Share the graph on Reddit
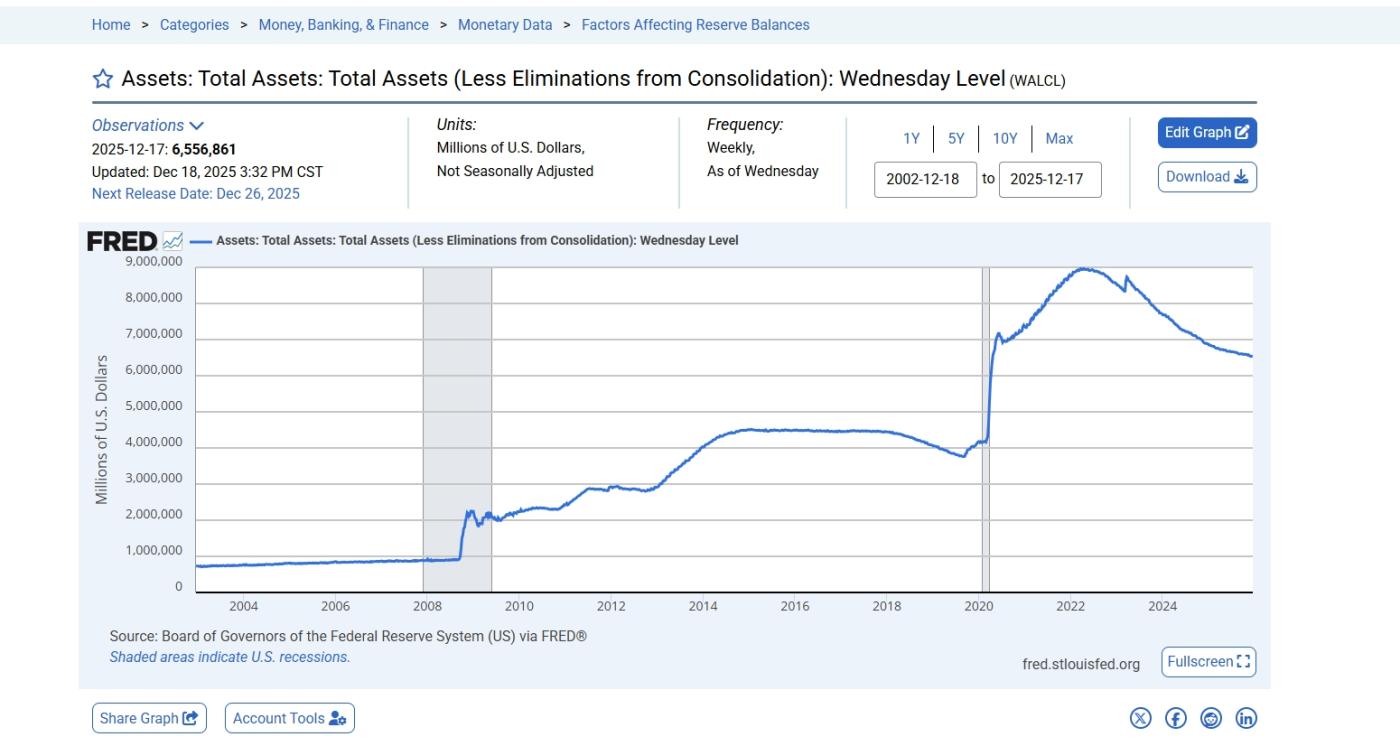 [1211, 718]
